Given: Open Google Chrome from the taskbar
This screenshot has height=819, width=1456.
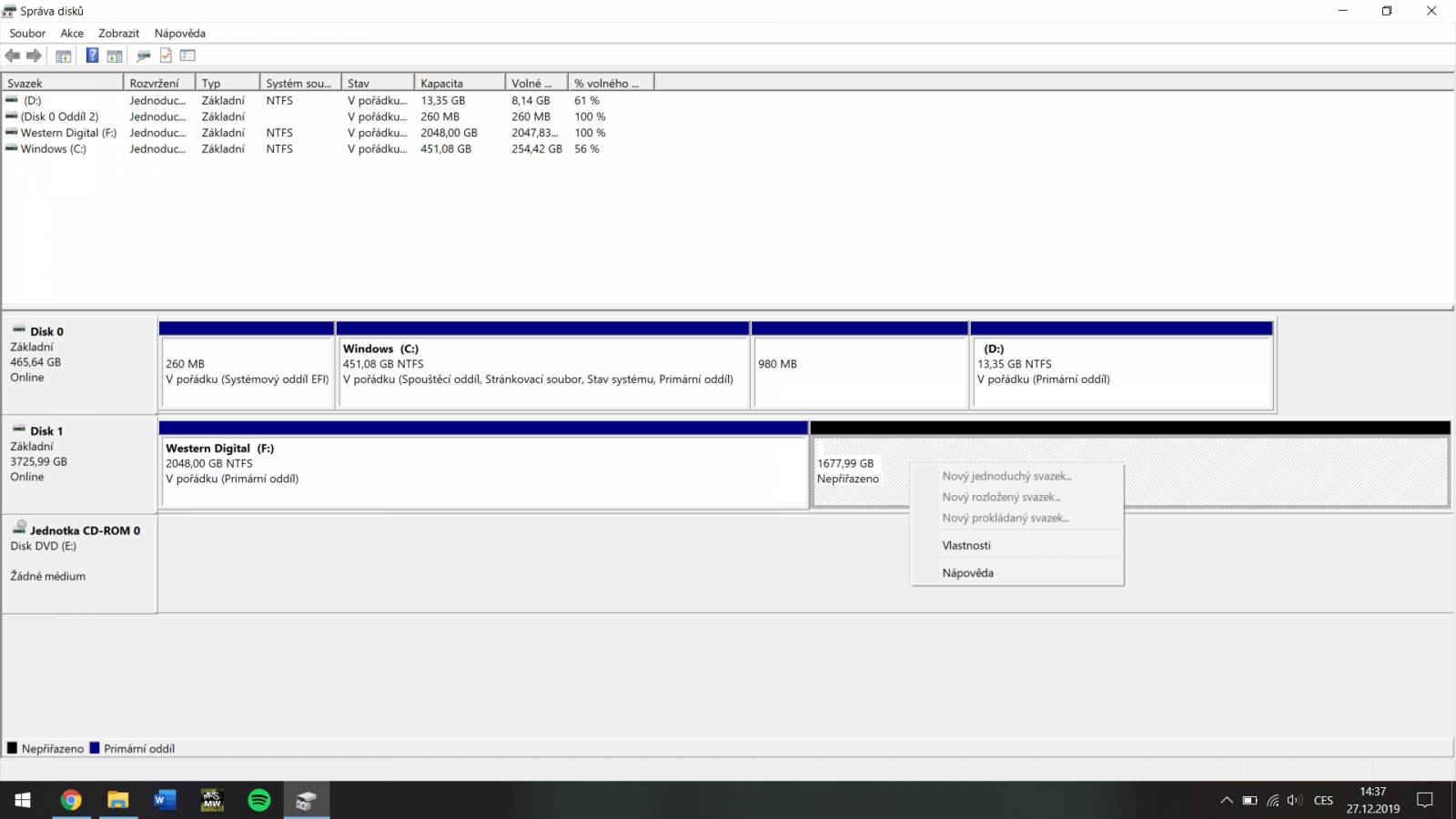Looking at the screenshot, I should pos(71,800).
